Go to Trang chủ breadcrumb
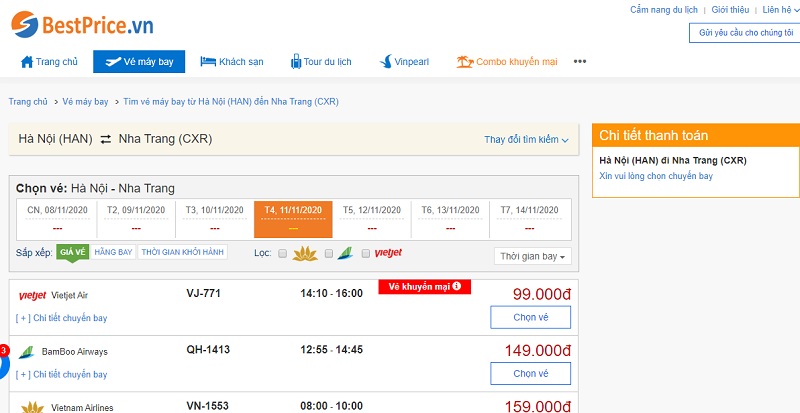The height and width of the screenshot is (413, 800). (x=28, y=102)
